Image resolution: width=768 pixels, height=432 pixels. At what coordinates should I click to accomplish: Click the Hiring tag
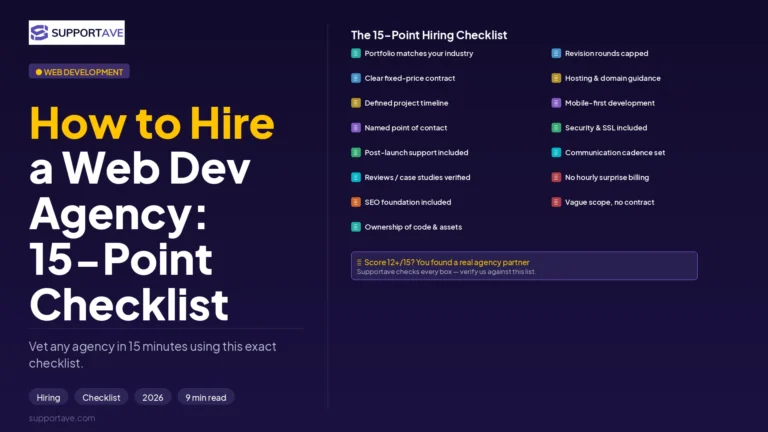(48, 397)
